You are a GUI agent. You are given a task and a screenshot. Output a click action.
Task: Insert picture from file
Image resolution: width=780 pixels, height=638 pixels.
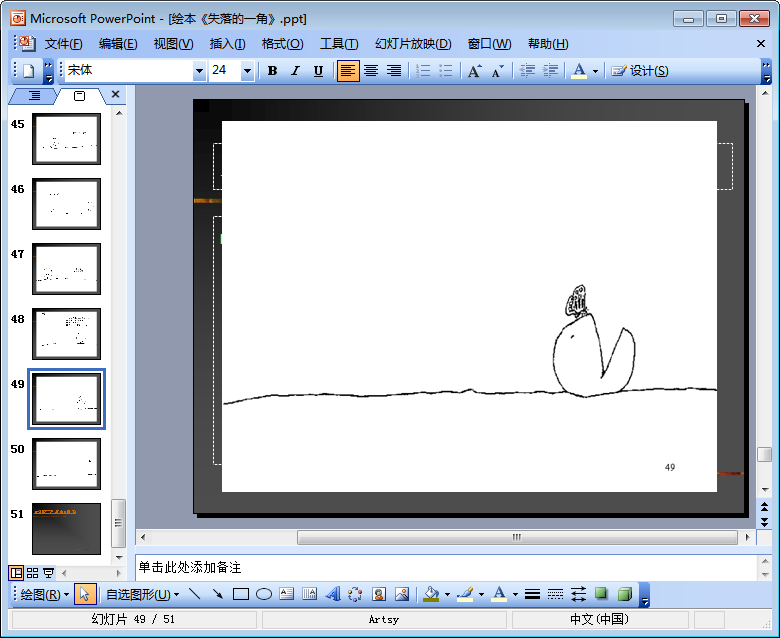tap(402, 594)
